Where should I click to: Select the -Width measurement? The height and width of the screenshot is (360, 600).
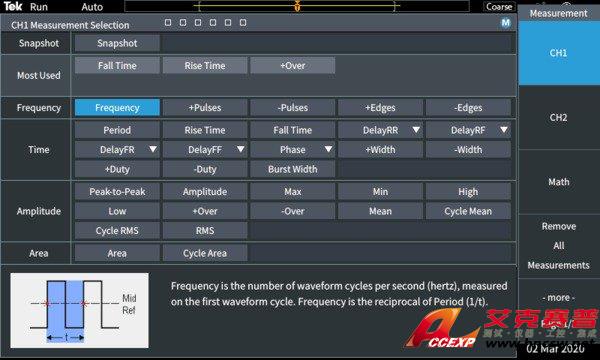[468, 150]
